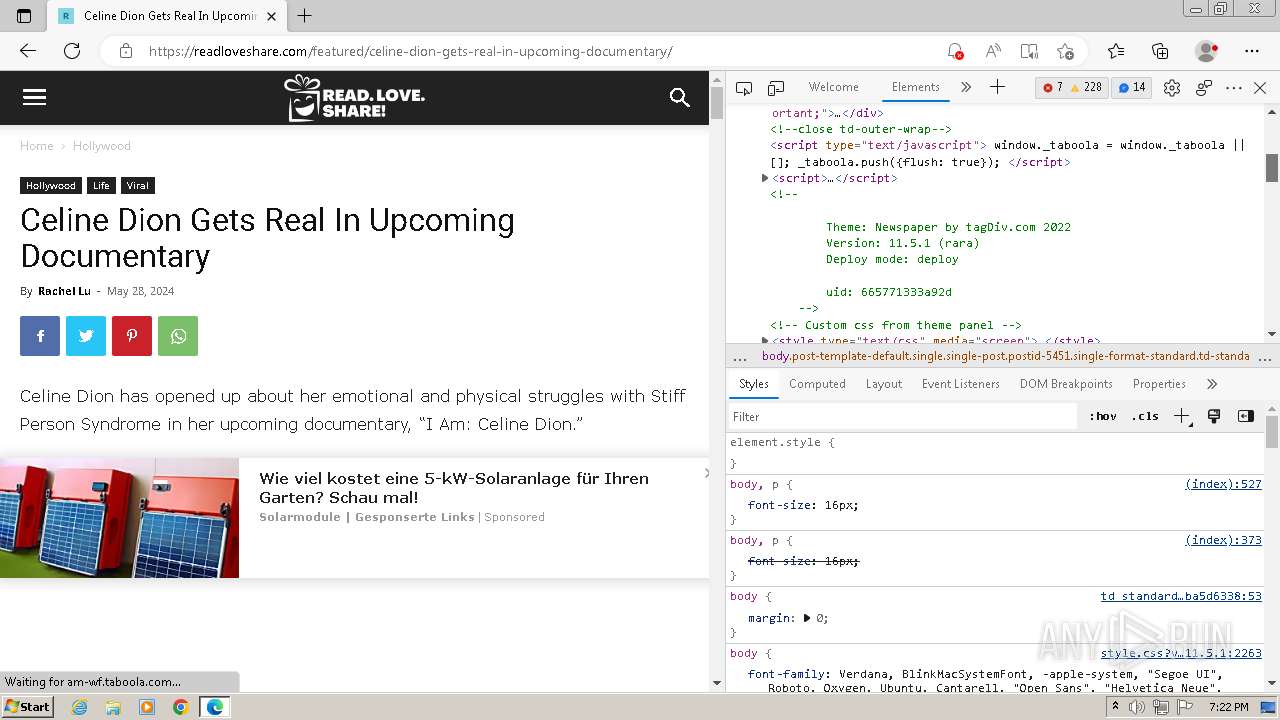Toggle the .cls class editor

pos(1145,416)
